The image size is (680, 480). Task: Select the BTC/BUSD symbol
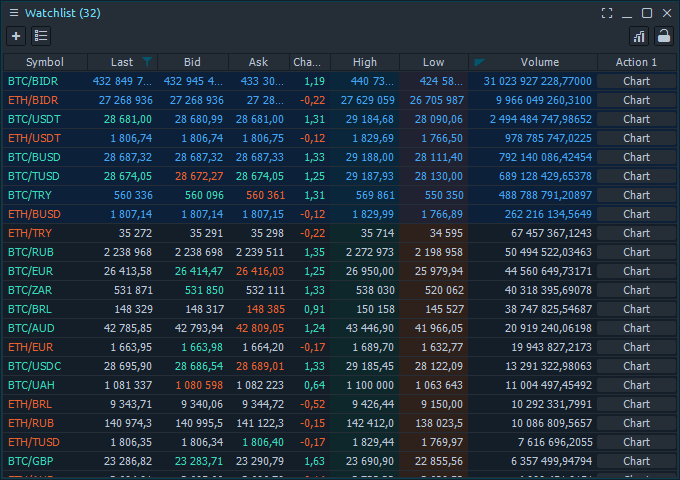pyautogui.click(x=34, y=157)
